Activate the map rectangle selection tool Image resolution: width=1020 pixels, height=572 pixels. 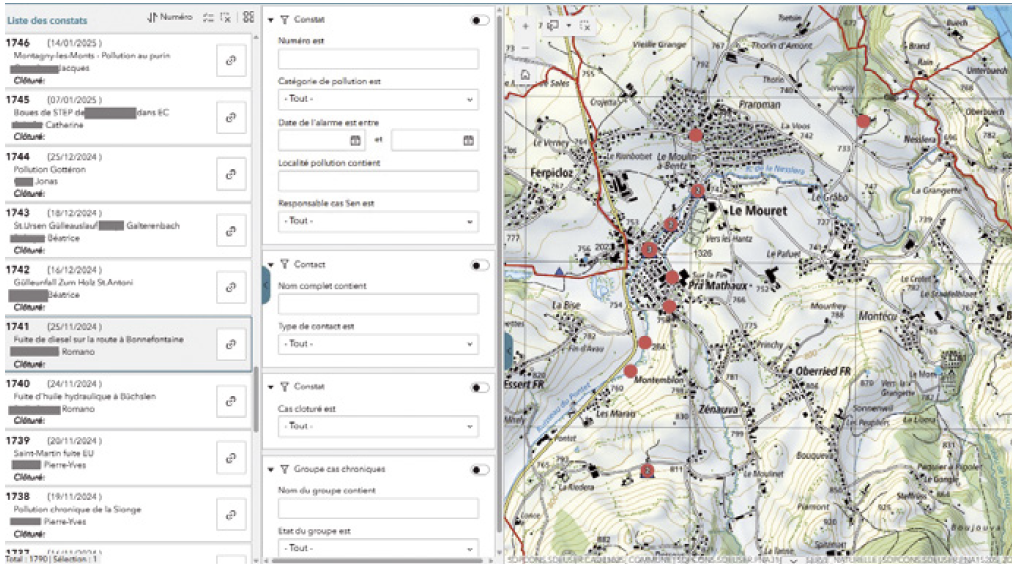coord(554,24)
